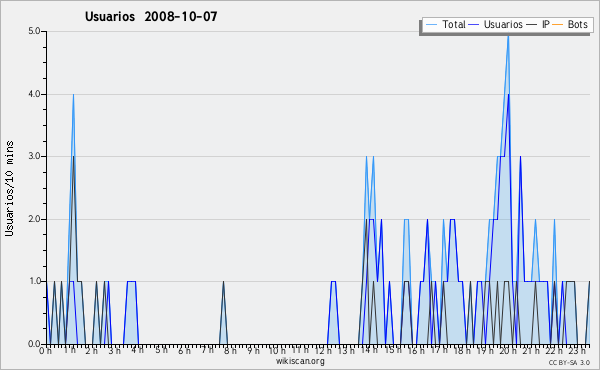Click the '1 h' x-axis label
Viewport: 600px width, 370px height.
[x=70, y=350]
